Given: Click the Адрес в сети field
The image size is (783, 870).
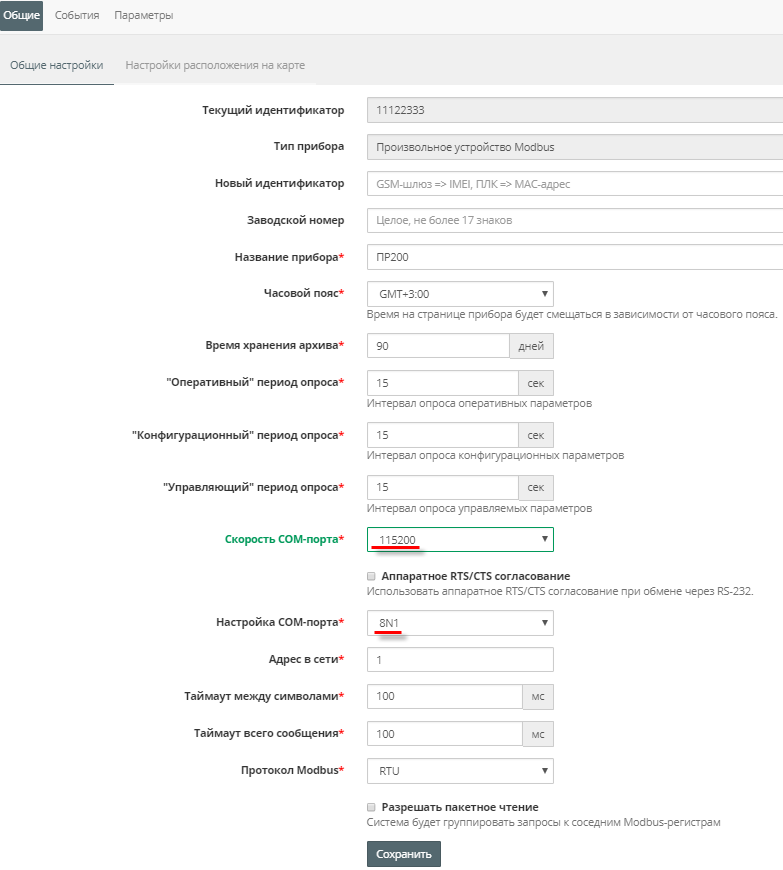Looking at the screenshot, I should point(460,660).
